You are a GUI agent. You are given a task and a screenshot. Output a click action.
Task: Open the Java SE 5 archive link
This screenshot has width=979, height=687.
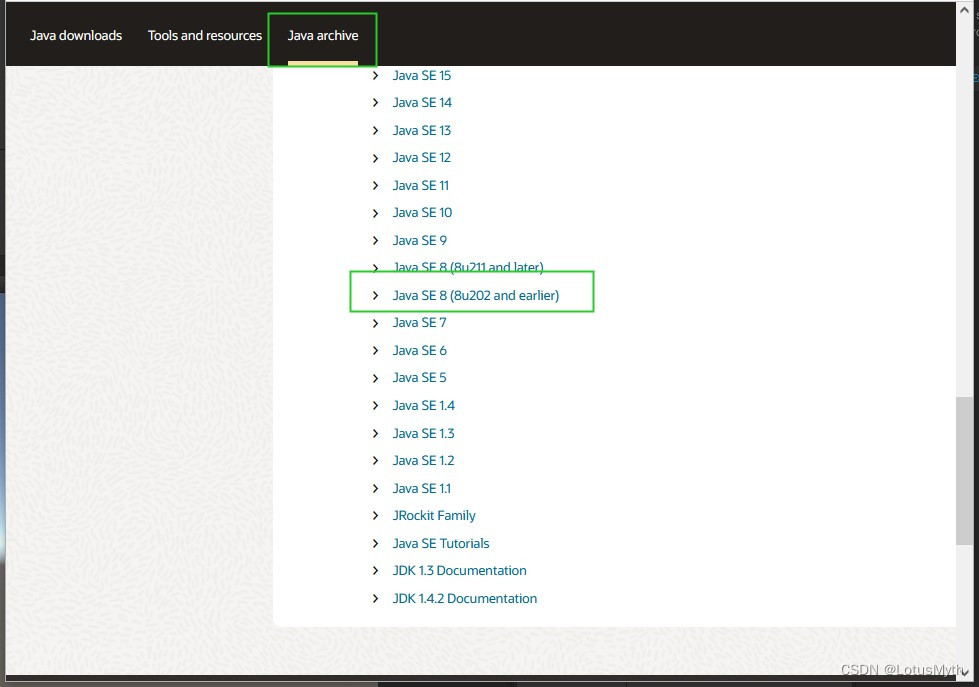point(420,377)
